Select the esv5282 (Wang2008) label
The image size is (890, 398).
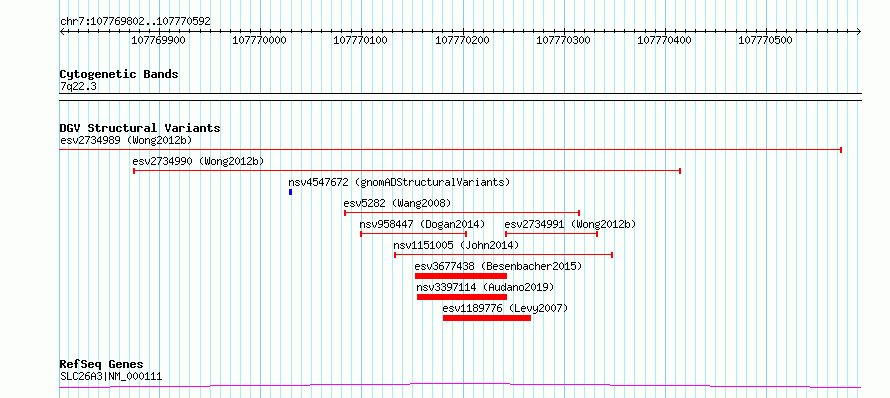(397, 203)
